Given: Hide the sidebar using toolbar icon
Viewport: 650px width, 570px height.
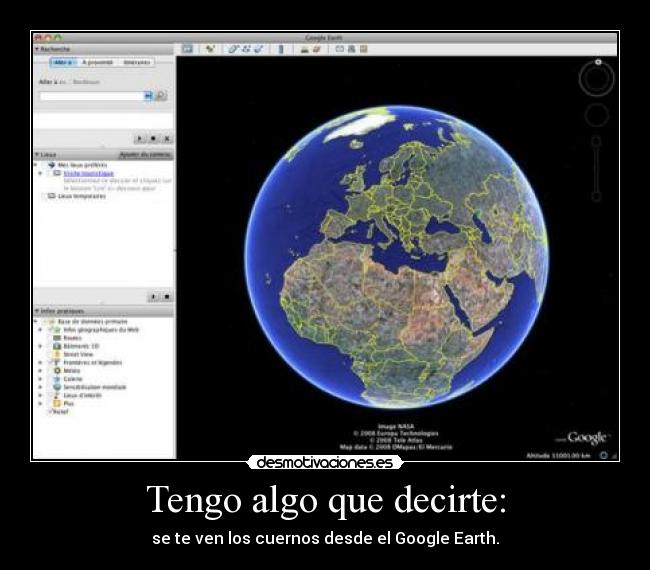Looking at the screenshot, I should [187, 49].
